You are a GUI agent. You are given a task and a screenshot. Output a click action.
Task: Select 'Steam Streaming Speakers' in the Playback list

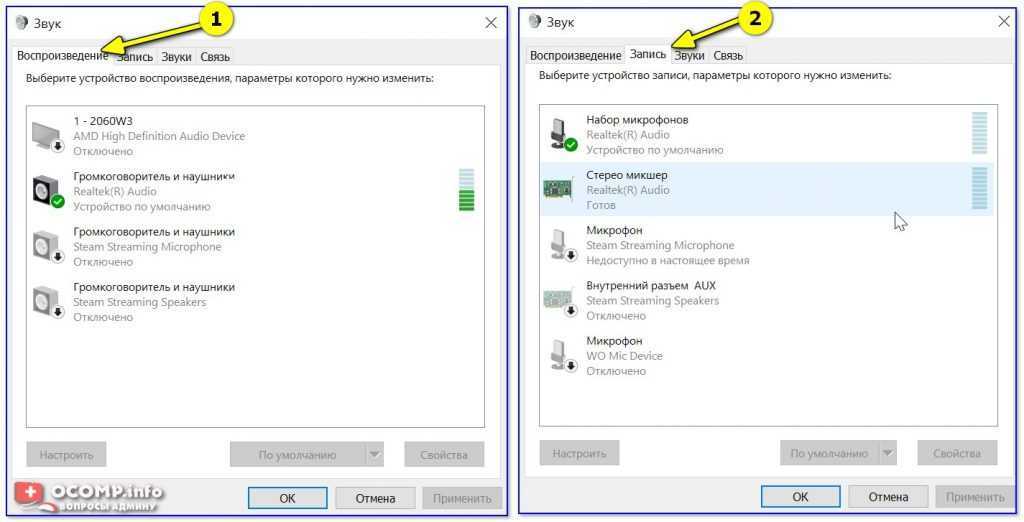click(x=140, y=302)
